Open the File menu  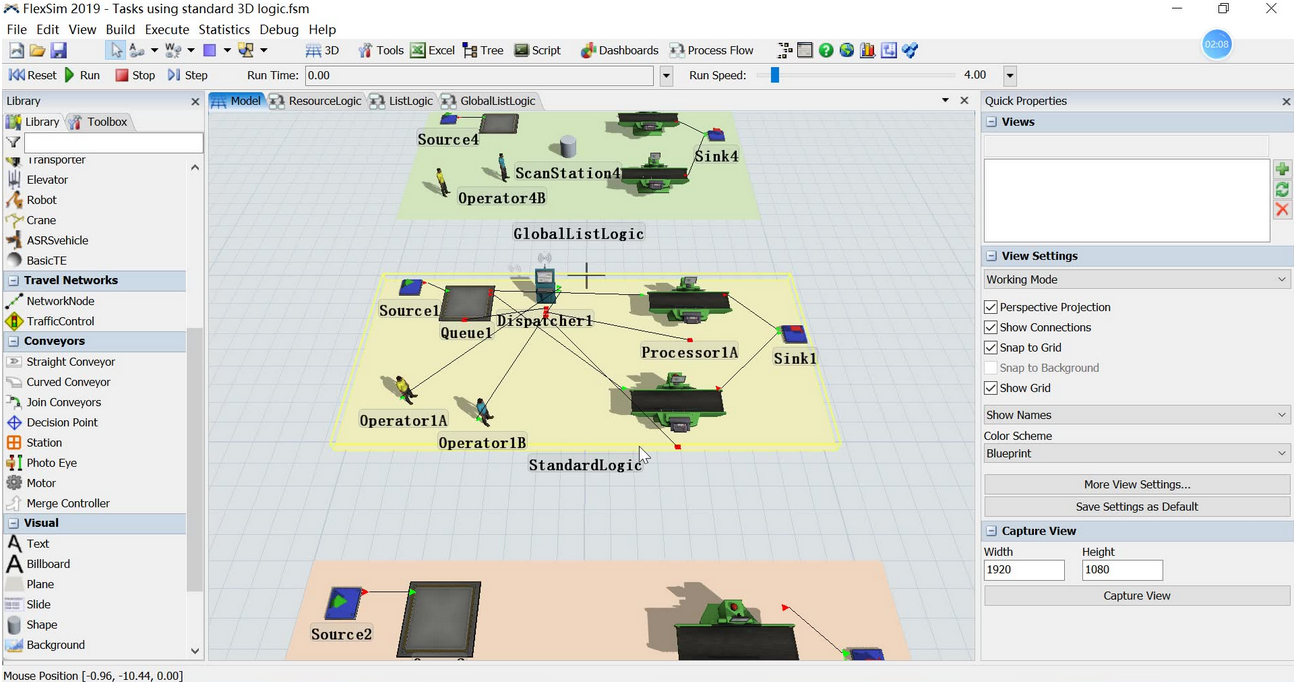(16, 29)
